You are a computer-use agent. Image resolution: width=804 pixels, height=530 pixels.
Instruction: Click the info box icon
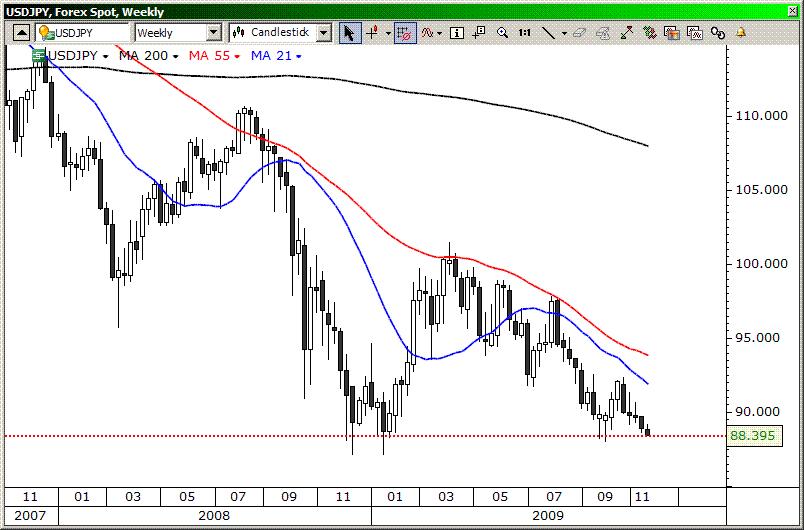click(x=456, y=33)
